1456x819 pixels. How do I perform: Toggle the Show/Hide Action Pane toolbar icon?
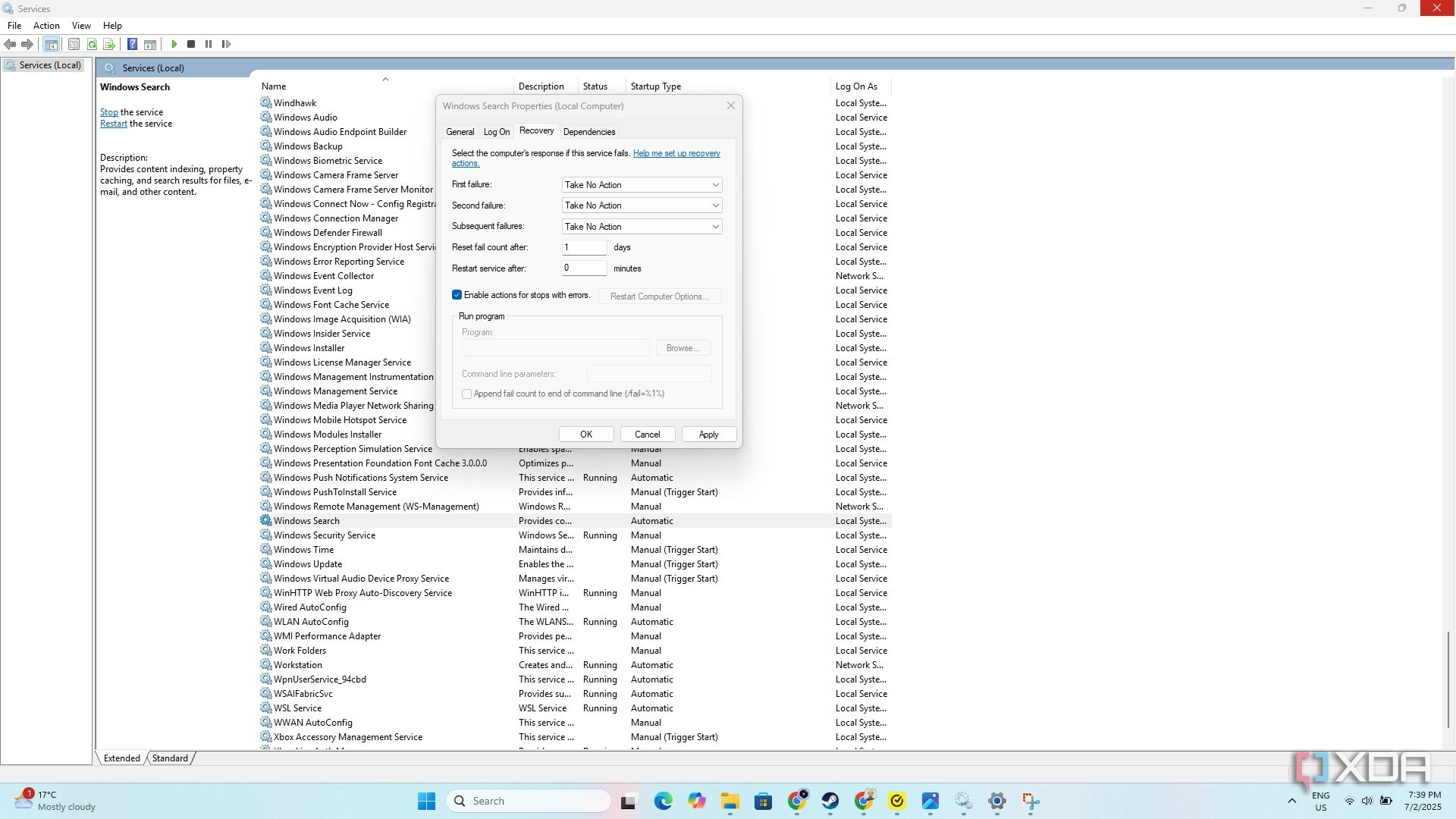coord(150,44)
